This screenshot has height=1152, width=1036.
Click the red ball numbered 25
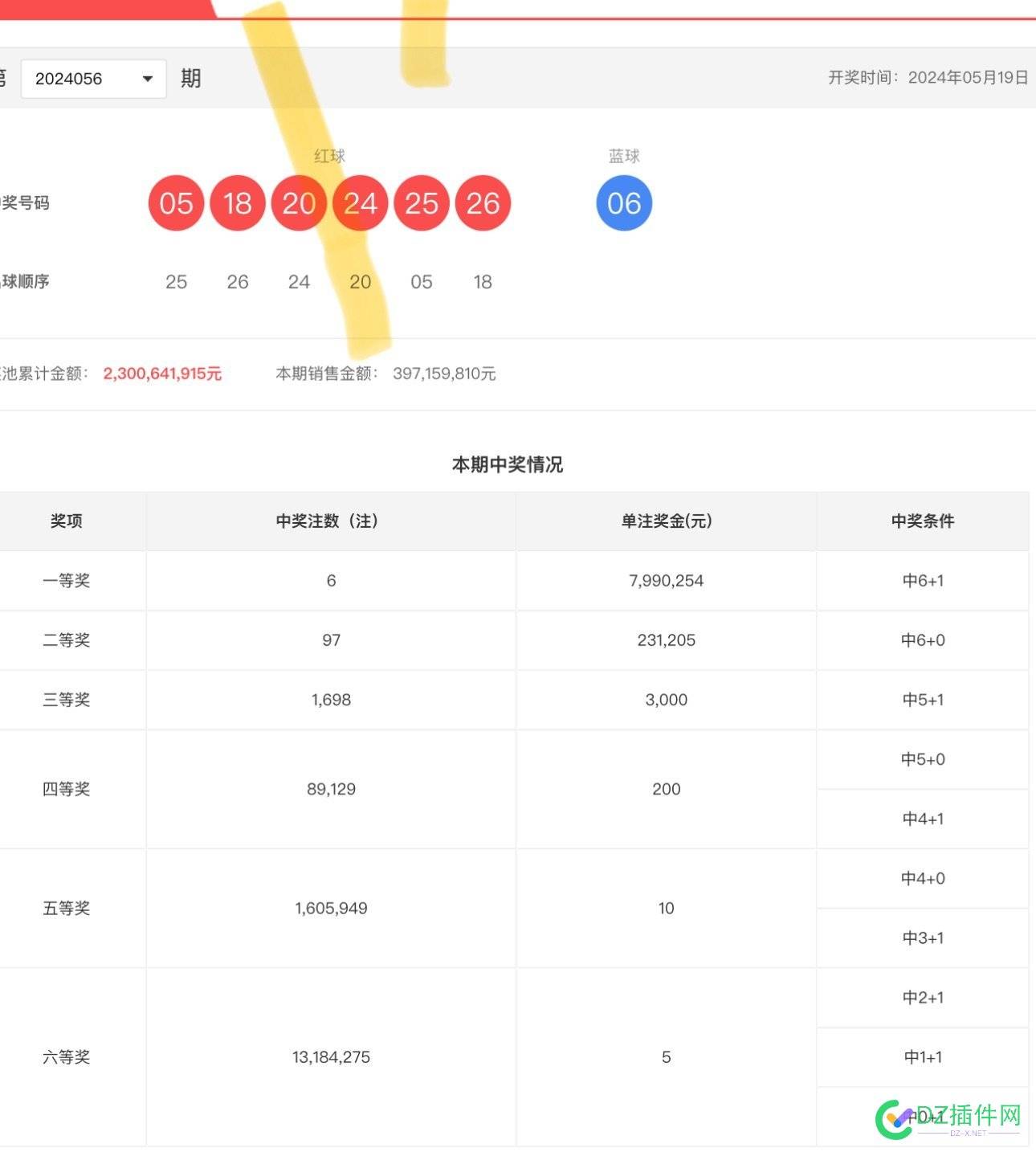pos(422,203)
